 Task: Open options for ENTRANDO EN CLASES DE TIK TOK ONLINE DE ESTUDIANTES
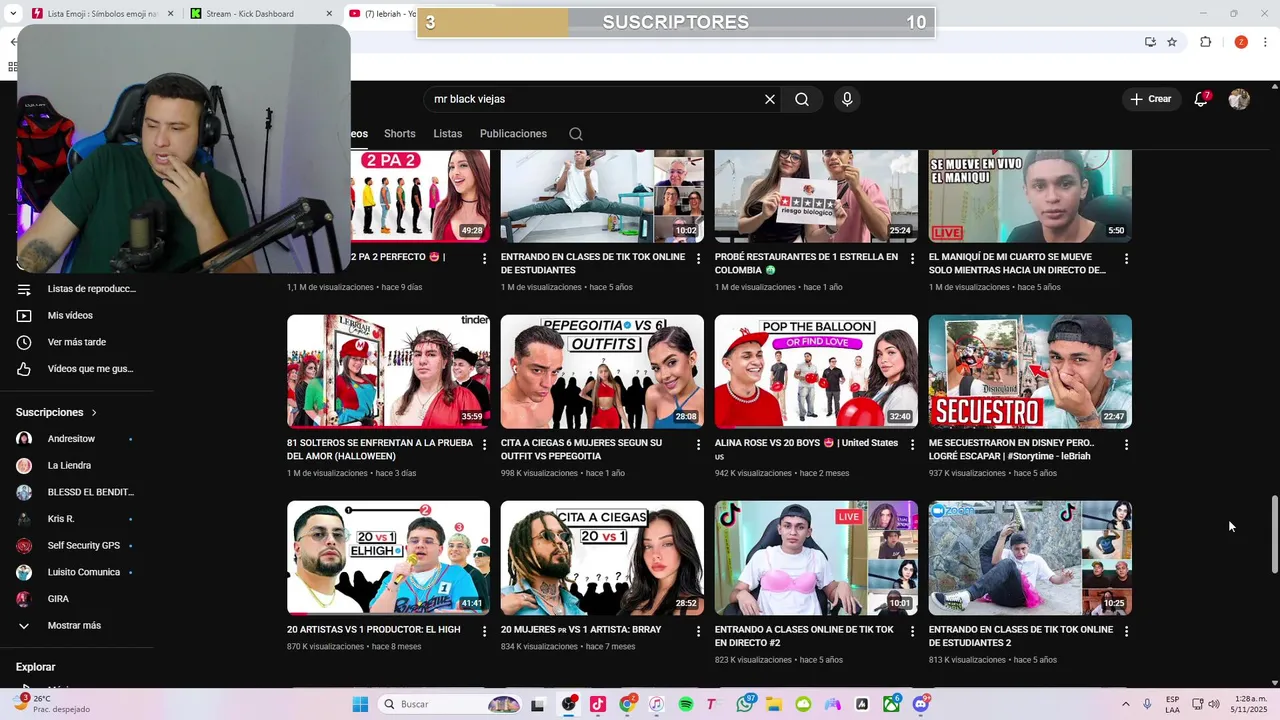(x=699, y=258)
